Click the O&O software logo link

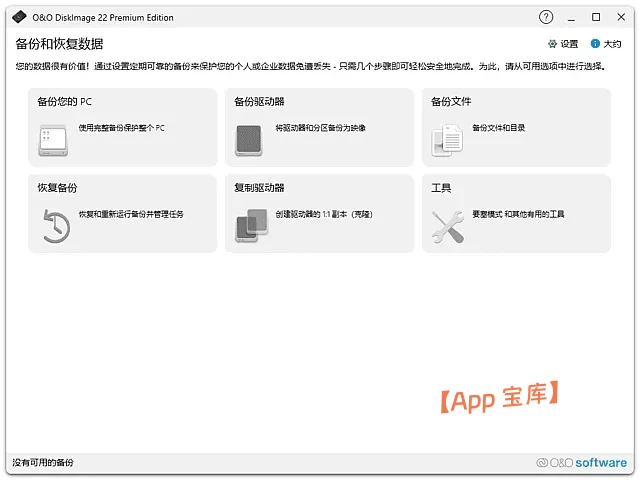coord(582,463)
